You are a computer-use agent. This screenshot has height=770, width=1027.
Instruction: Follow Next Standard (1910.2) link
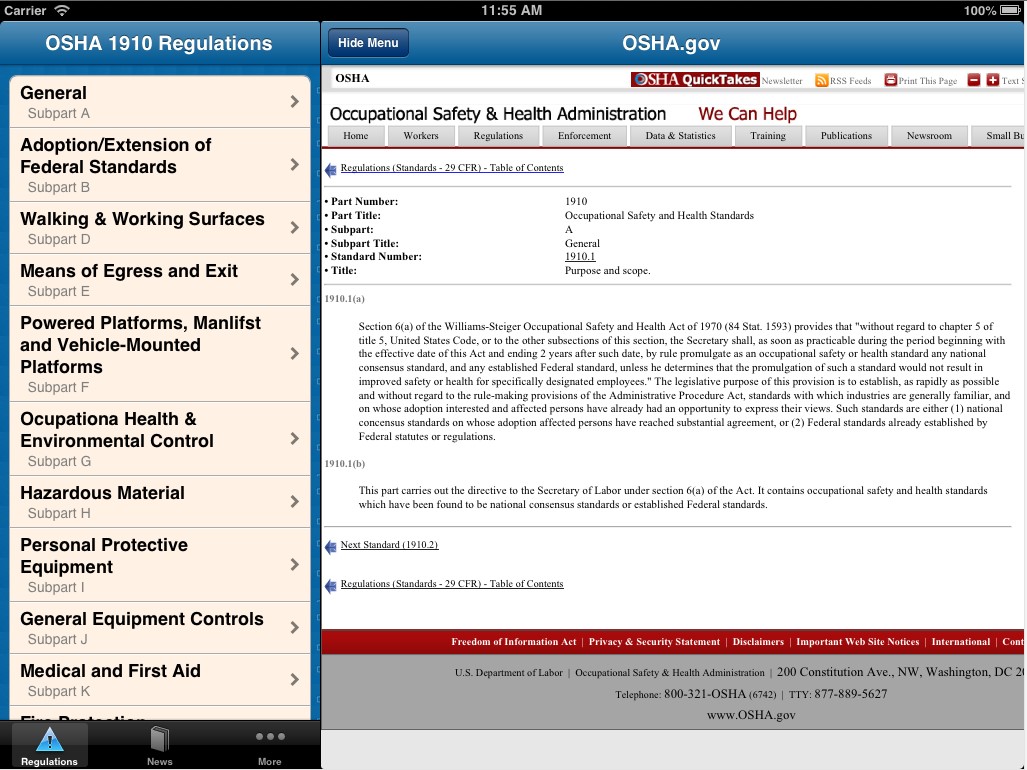(389, 545)
